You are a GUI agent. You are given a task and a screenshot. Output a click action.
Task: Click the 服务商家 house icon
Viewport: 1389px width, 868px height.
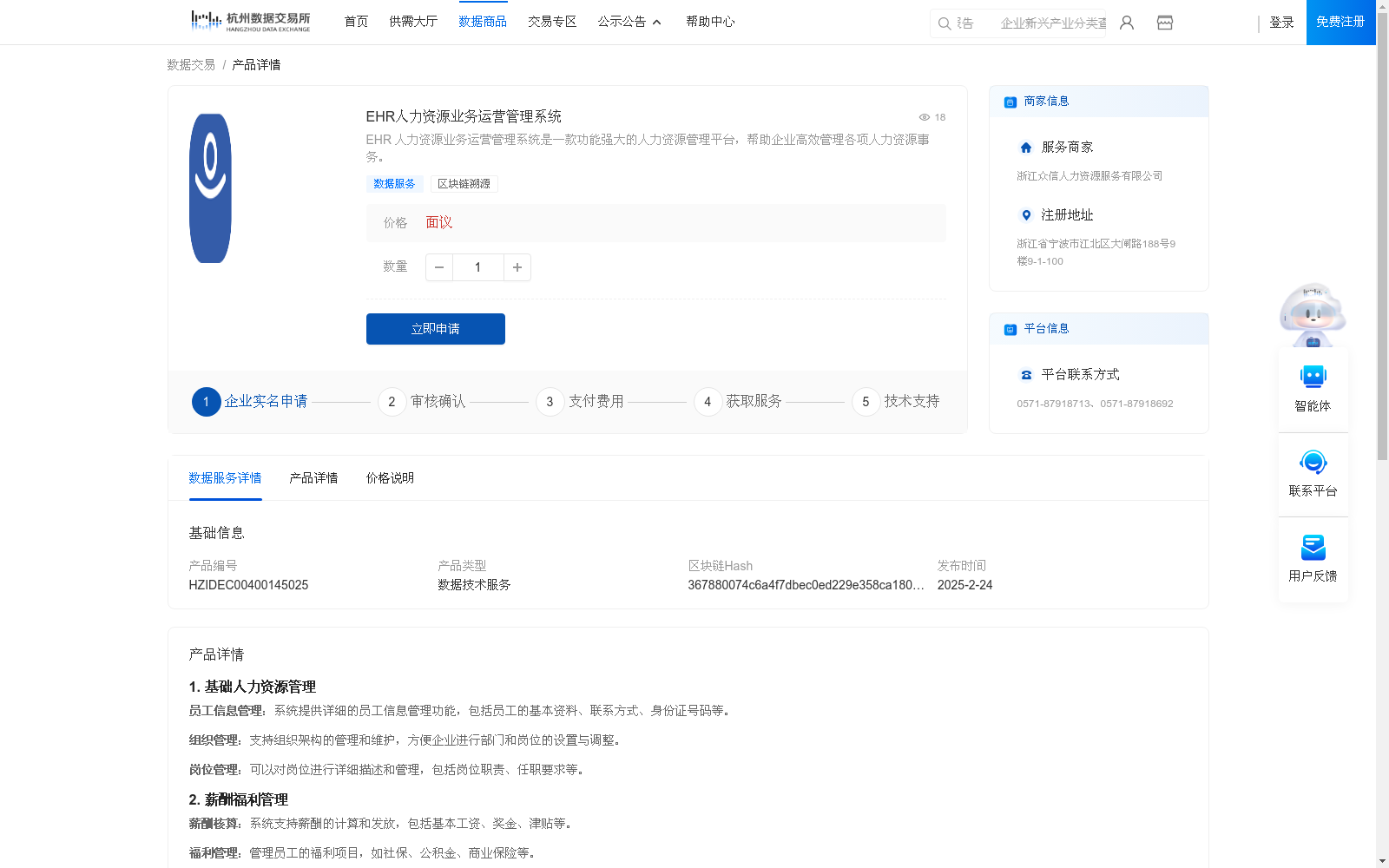pyautogui.click(x=1026, y=148)
